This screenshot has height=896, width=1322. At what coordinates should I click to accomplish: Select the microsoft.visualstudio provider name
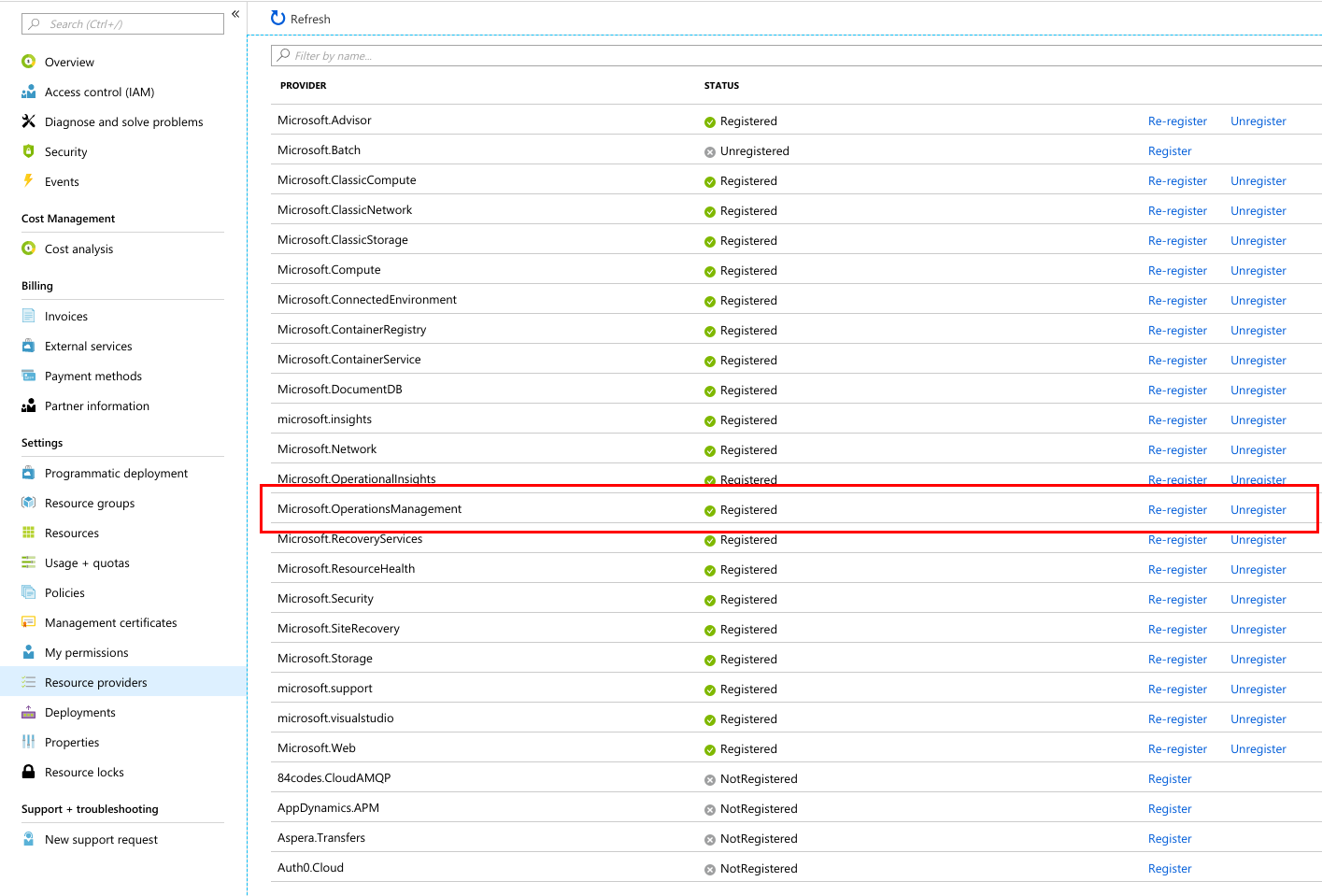[335, 718]
